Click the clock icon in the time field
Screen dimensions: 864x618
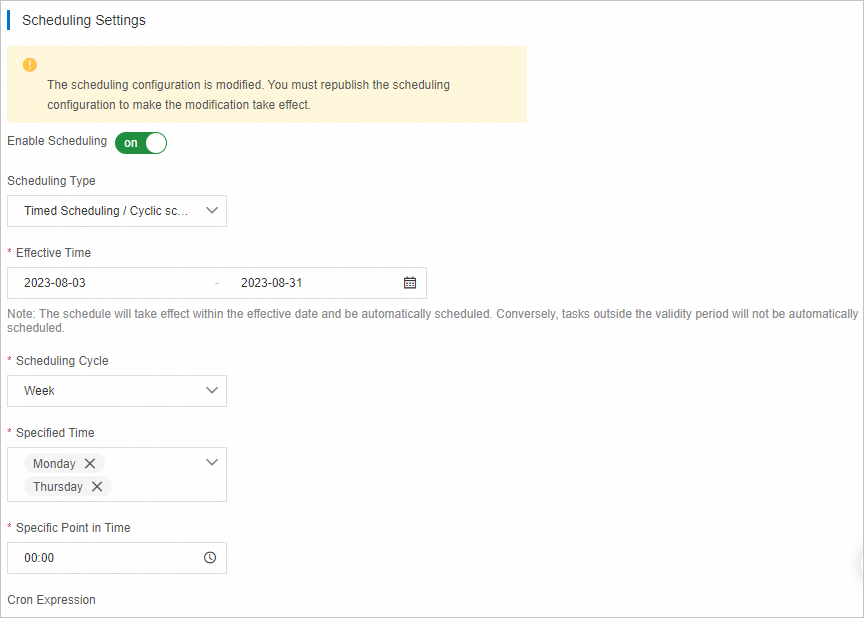(x=210, y=558)
